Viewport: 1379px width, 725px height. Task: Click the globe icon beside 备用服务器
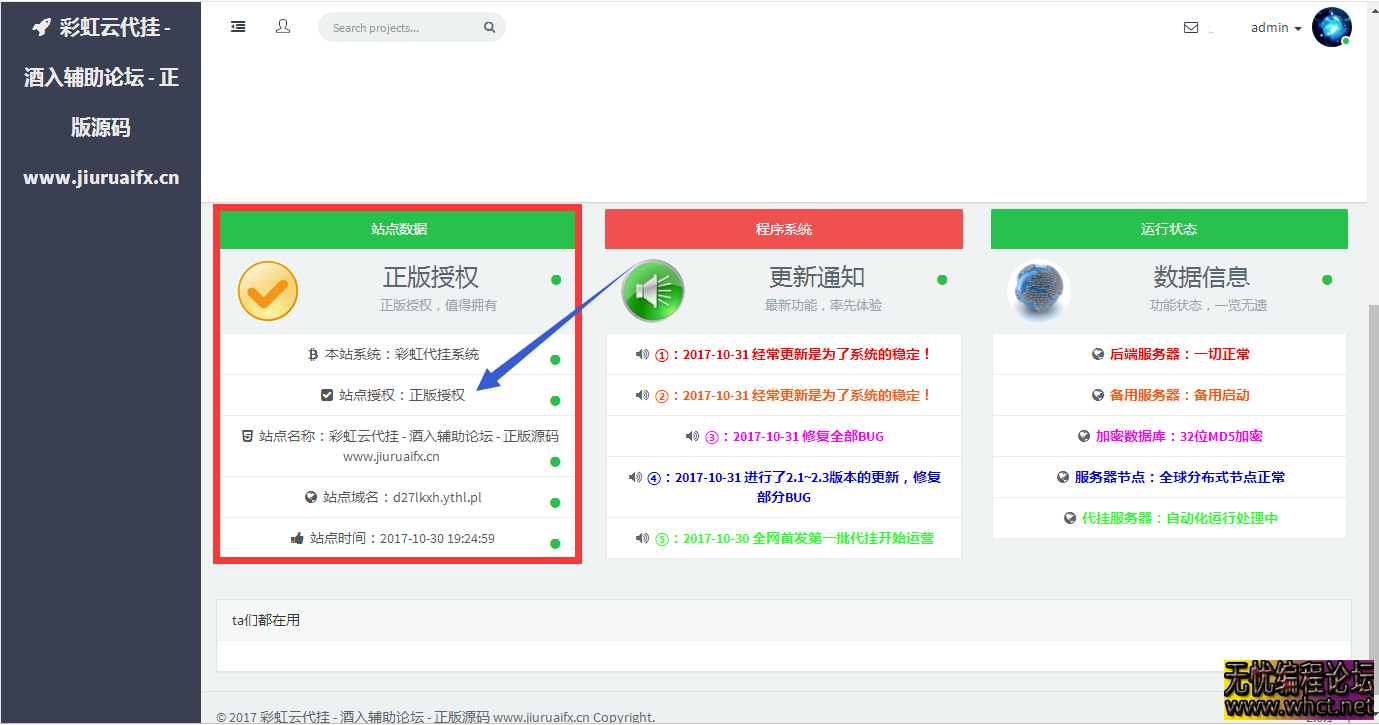[x=1098, y=395]
